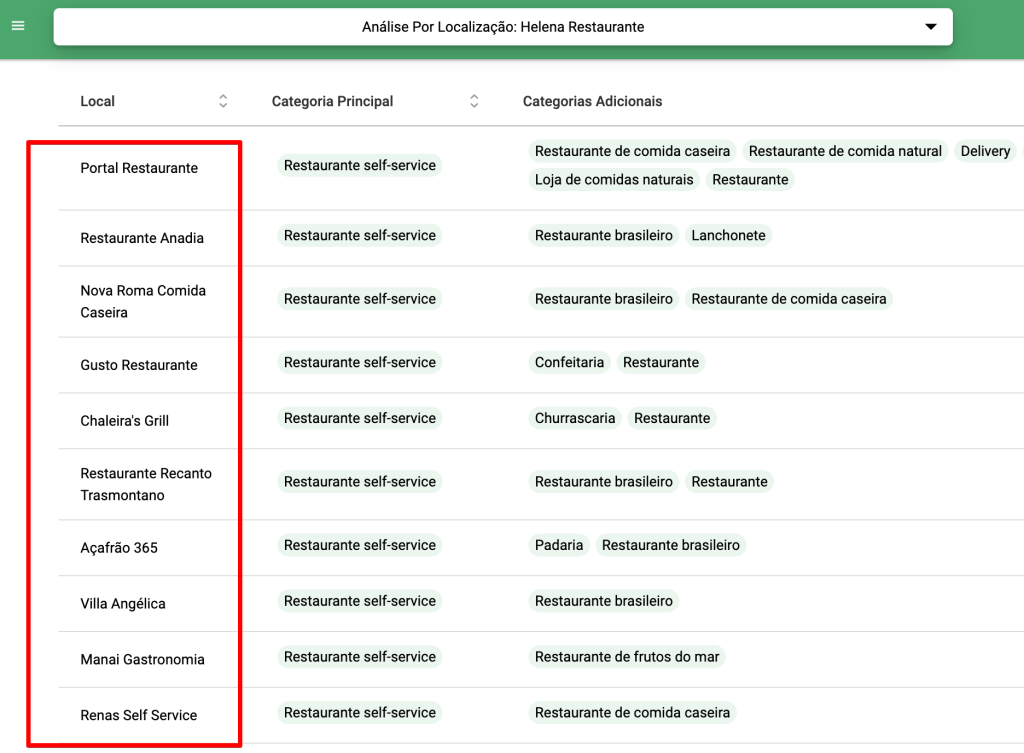Screen dimensions: 1024x753
Task: Select the Portal Restaurante row name
Action: [x=139, y=168]
